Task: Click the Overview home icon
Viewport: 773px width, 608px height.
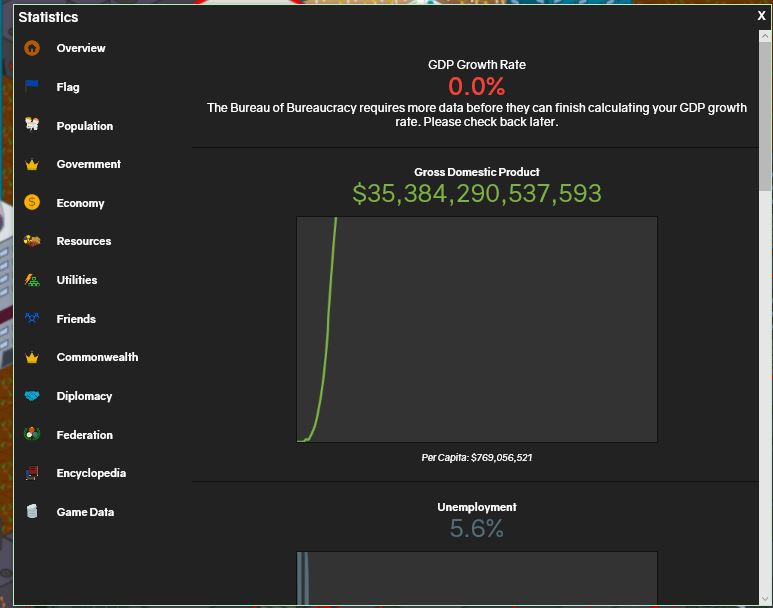Action: tap(32, 48)
